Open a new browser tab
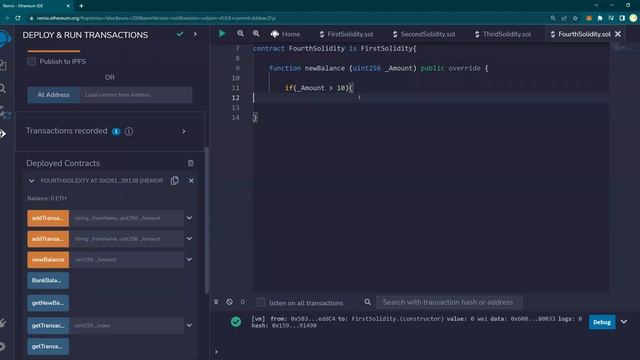Screen dimensions: 640x360 pyautogui.click(x=81, y=6)
